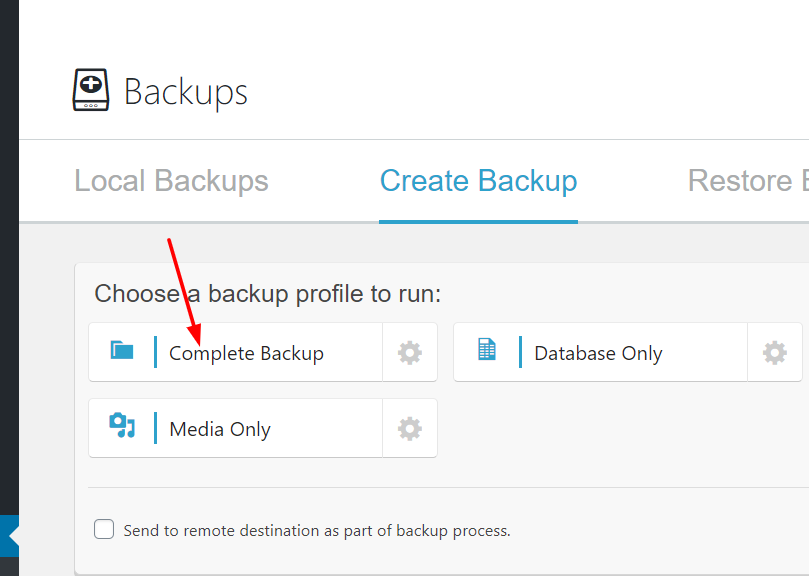Click 'Choose a backup profile to run' heading
This screenshot has width=809, height=576.
(x=267, y=294)
